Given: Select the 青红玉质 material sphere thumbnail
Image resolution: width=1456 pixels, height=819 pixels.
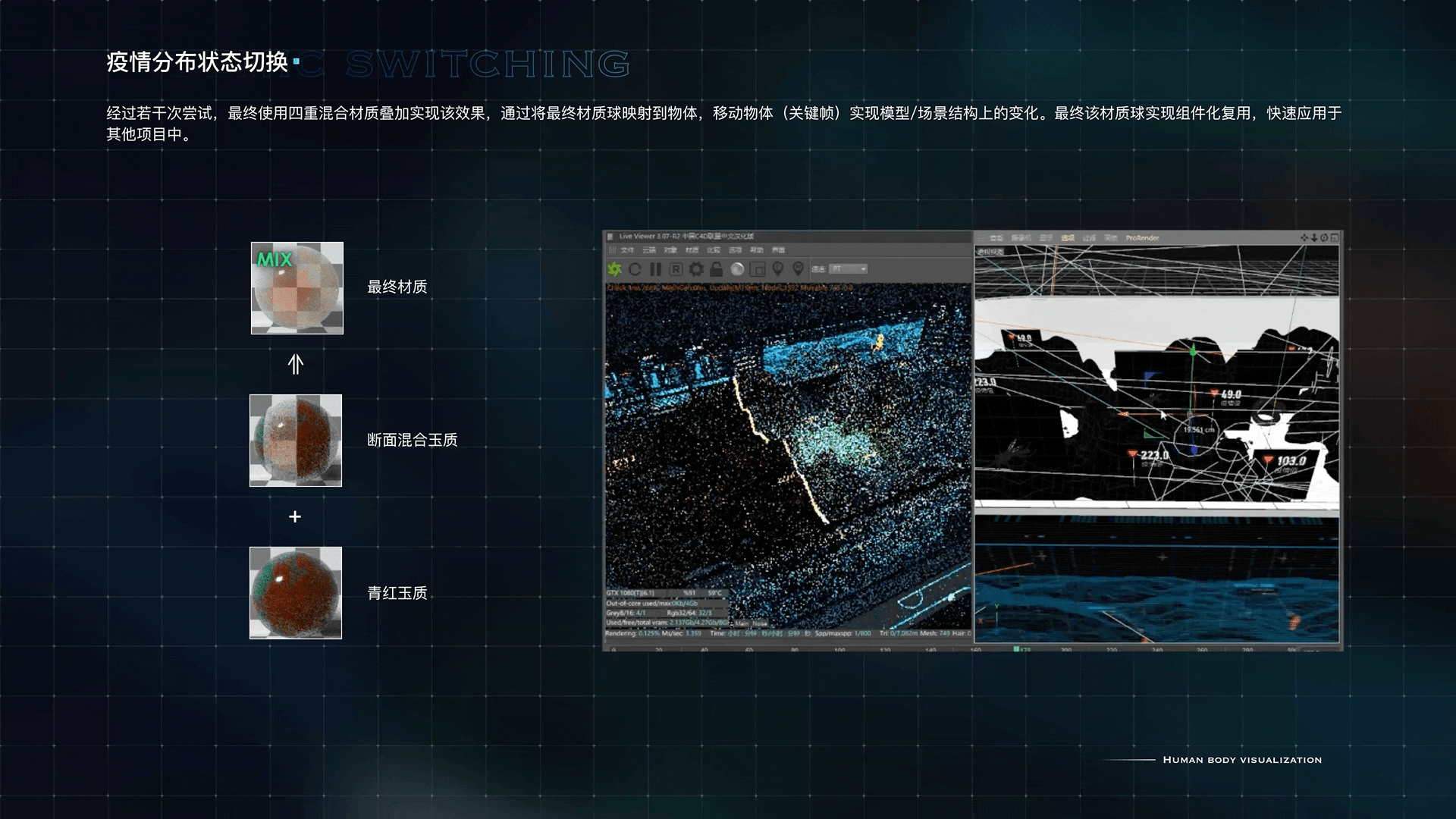Looking at the screenshot, I should 296,593.
